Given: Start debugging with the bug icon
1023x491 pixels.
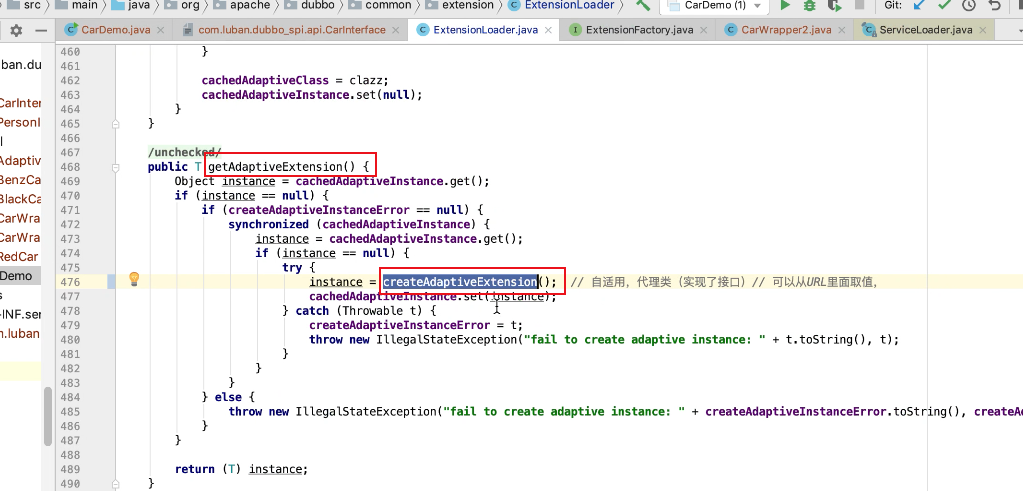Looking at the screenshot, I should click(810, 5).
